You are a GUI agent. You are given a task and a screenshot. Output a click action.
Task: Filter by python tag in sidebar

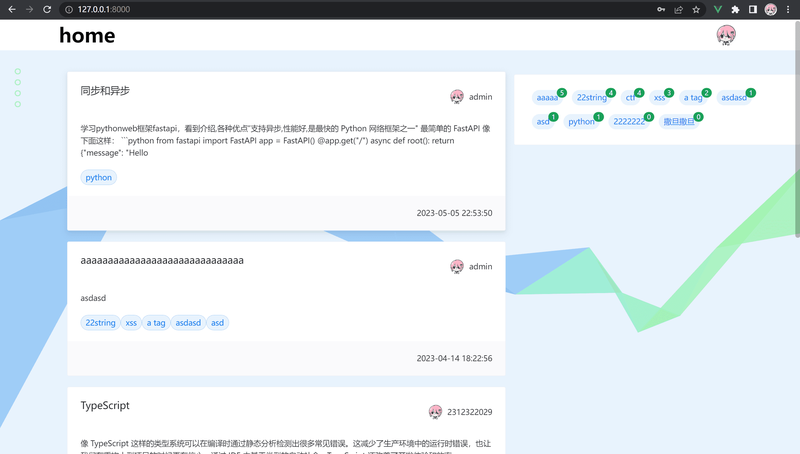click(581, 121)
